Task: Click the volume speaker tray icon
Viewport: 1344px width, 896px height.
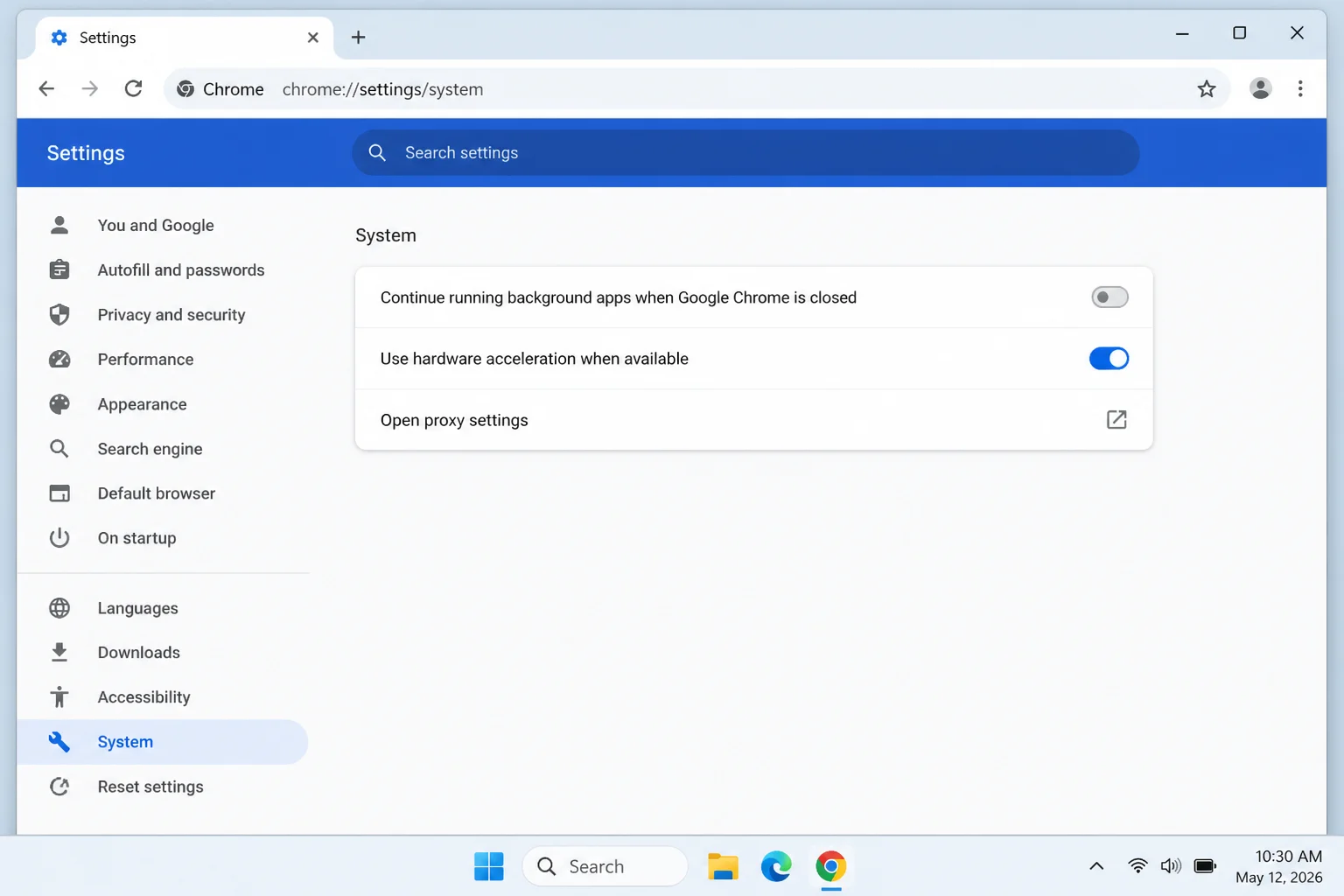Action: (1171, 866)
